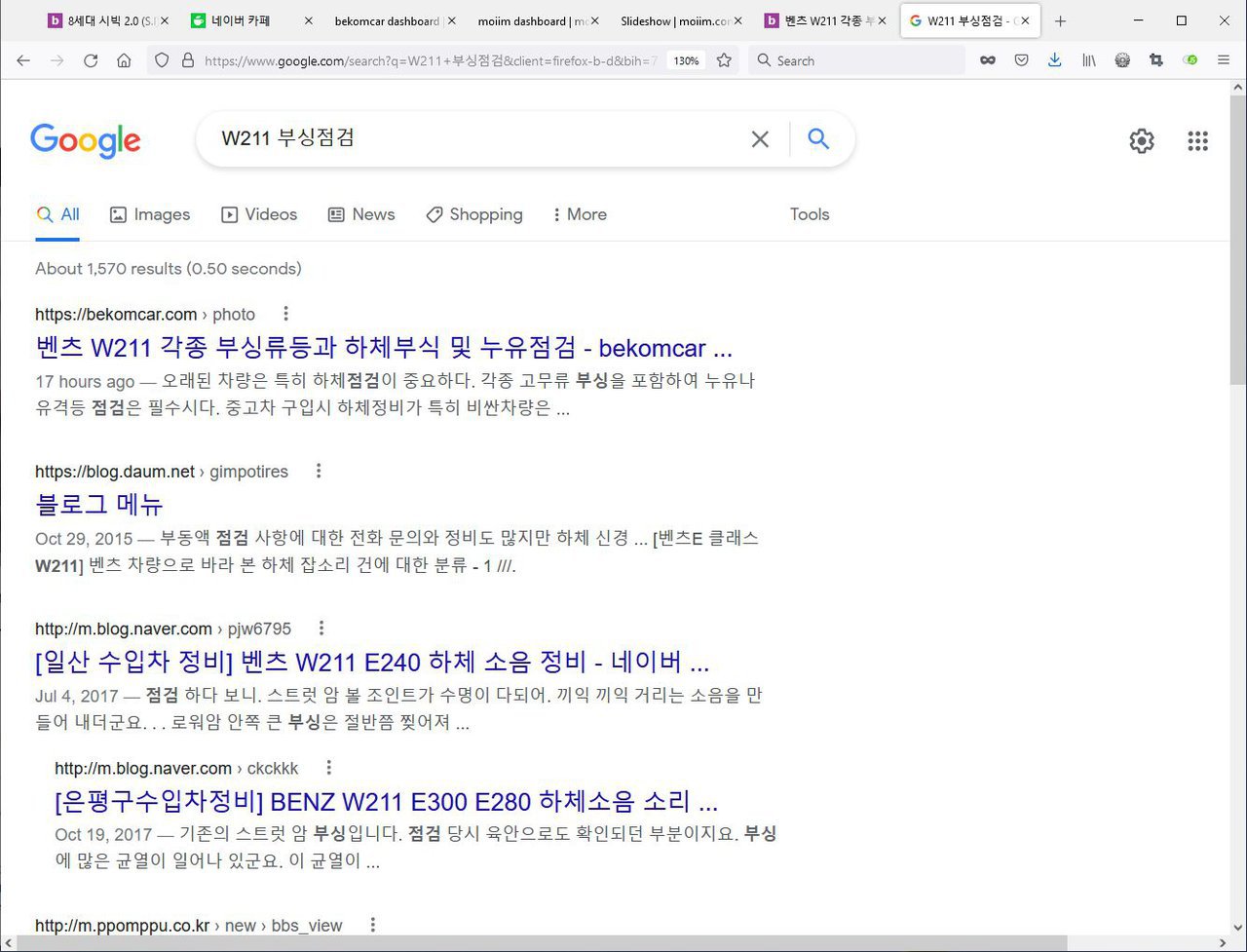Focus the Firefox address bar URL
The height and width of the screenshot is (952, 1247).
[x=431, y=60]
